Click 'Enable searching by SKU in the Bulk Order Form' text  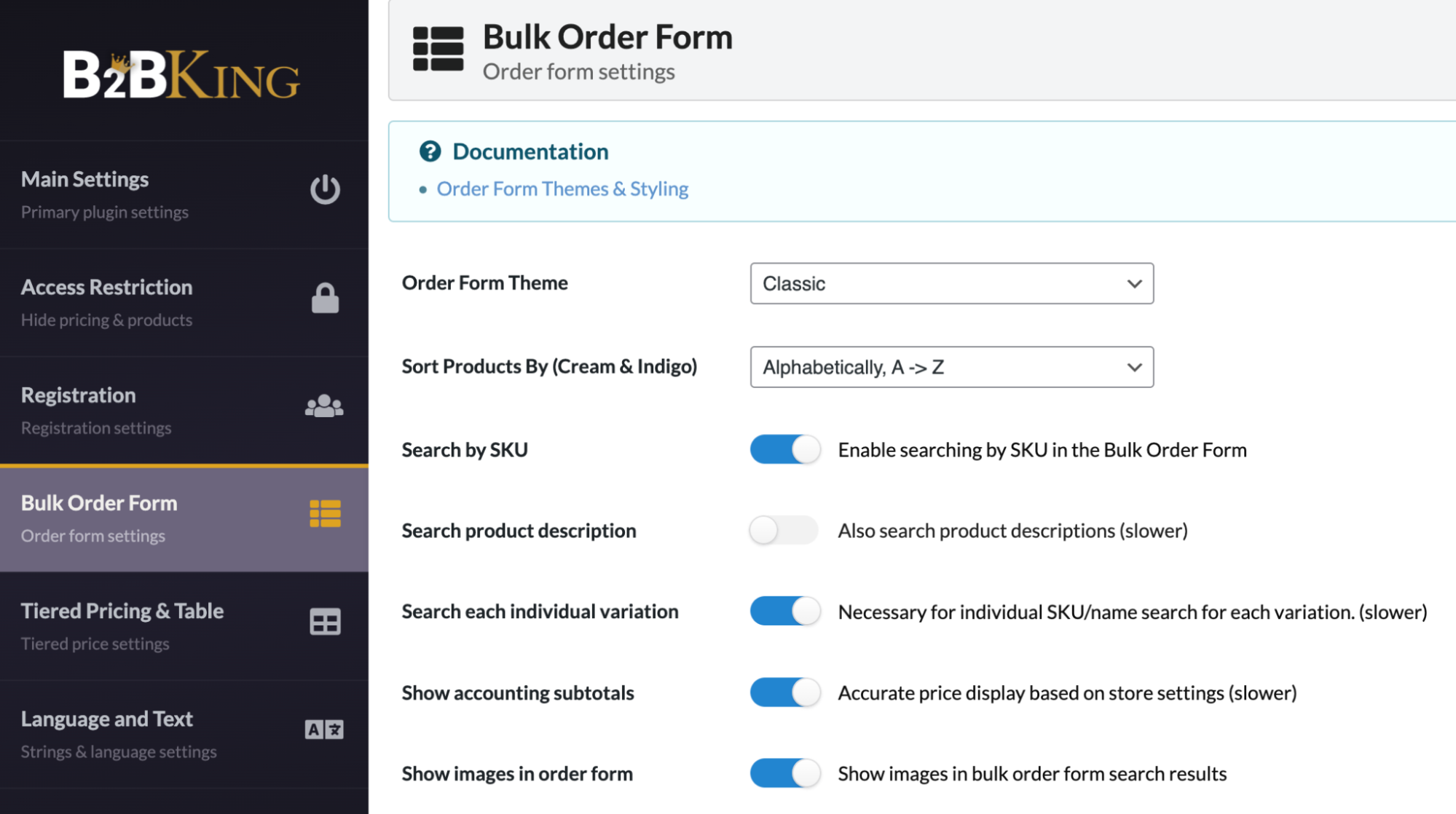click(1042, 450)
